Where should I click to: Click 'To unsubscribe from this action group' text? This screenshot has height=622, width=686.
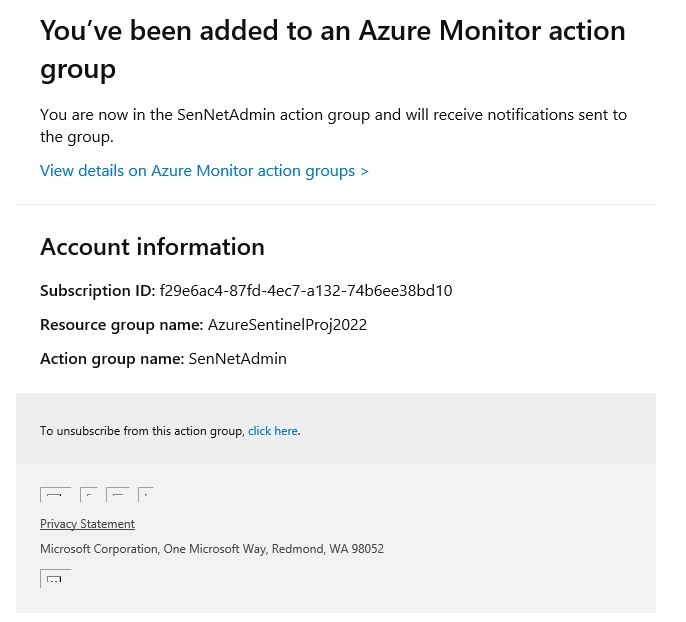142,431
